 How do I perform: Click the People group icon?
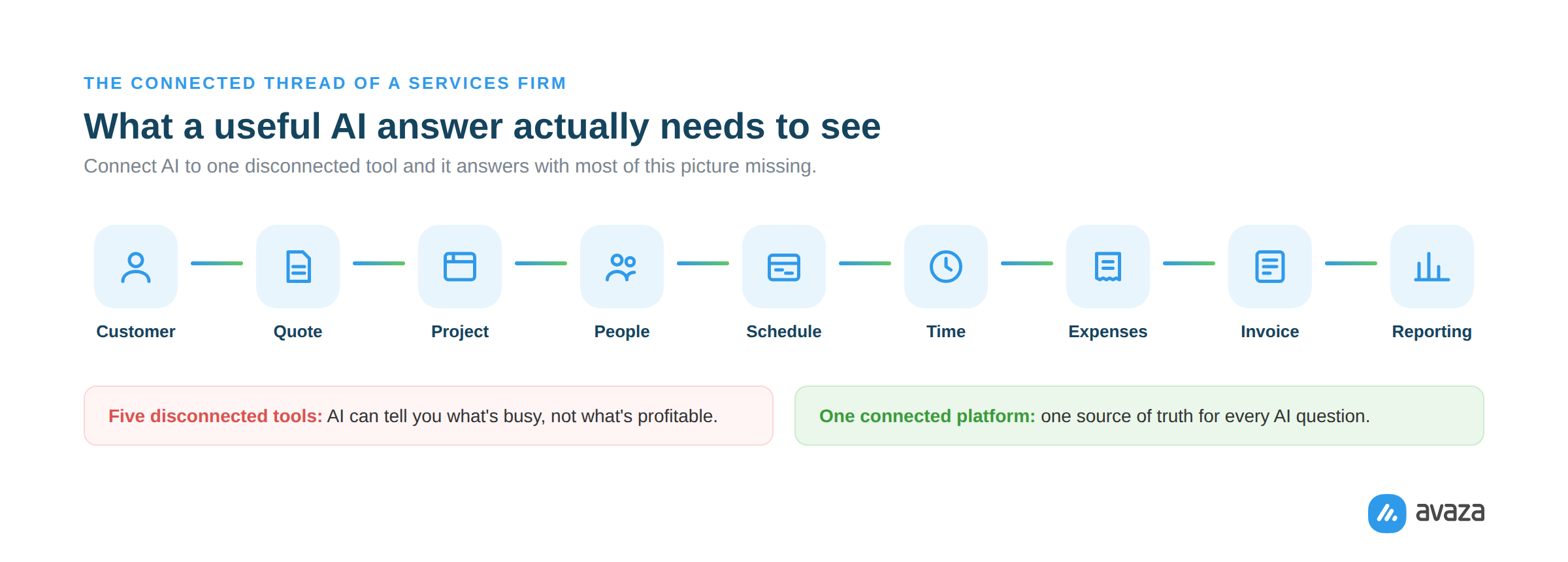(622, 267)
